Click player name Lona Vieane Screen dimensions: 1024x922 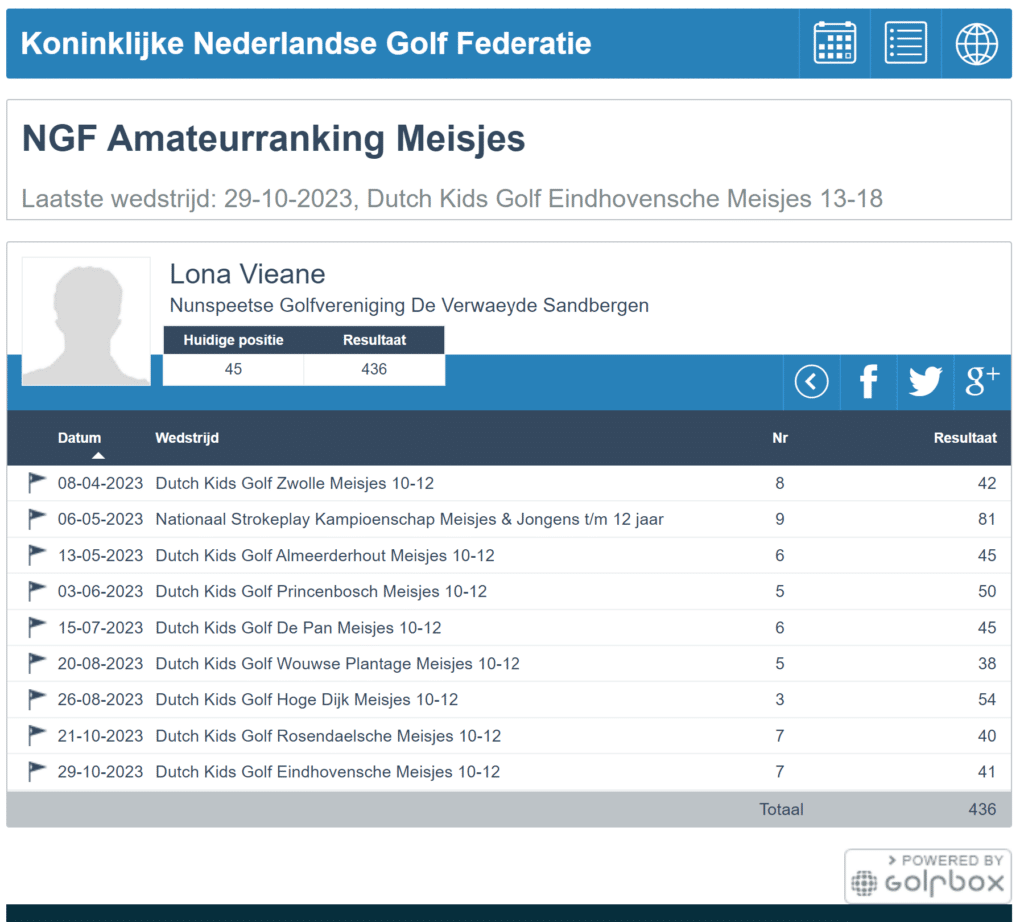[x=248, y=274]
